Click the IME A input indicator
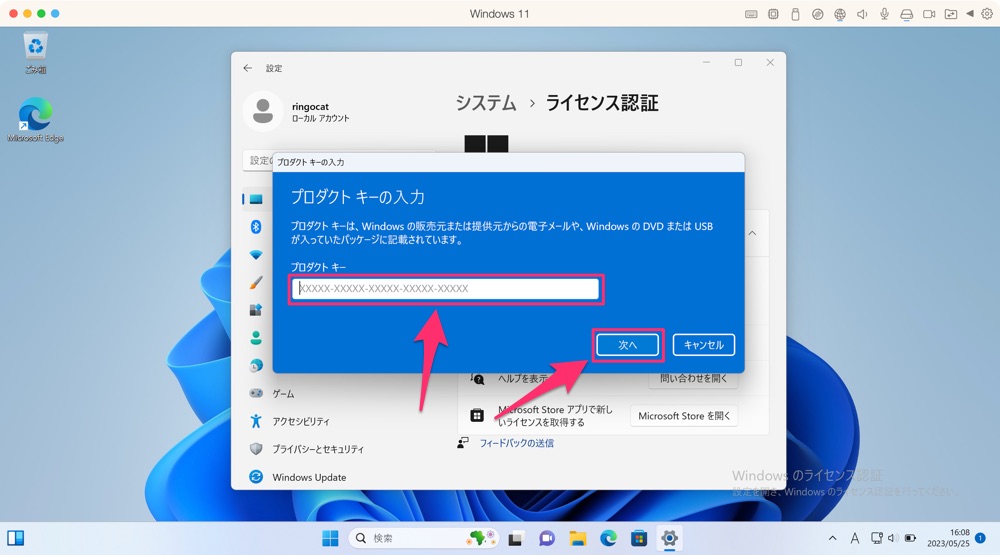The width and height of the screenshot is (1000, 555). [855, 538]
